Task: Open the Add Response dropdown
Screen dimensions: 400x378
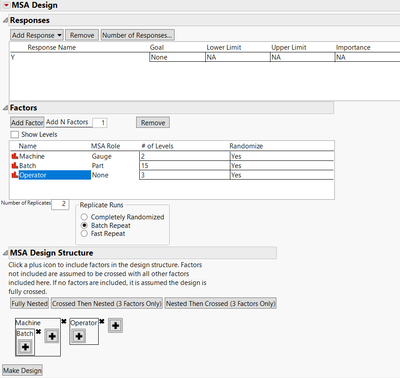Action: 37,35
